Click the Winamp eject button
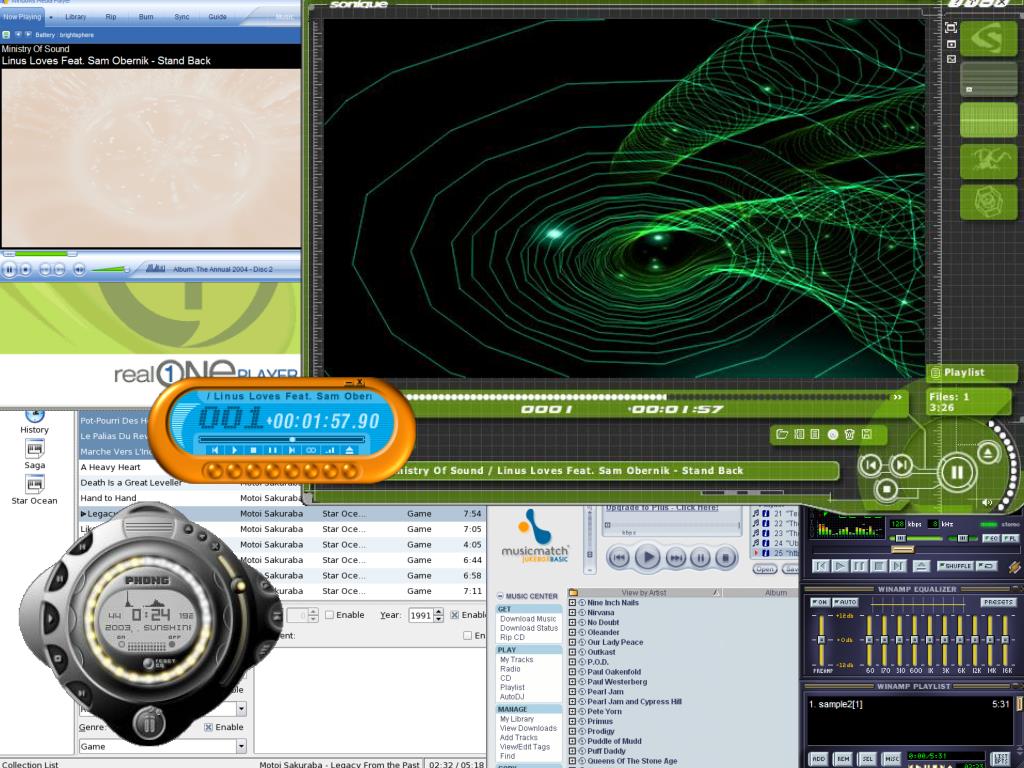 (x=921, y=566)
